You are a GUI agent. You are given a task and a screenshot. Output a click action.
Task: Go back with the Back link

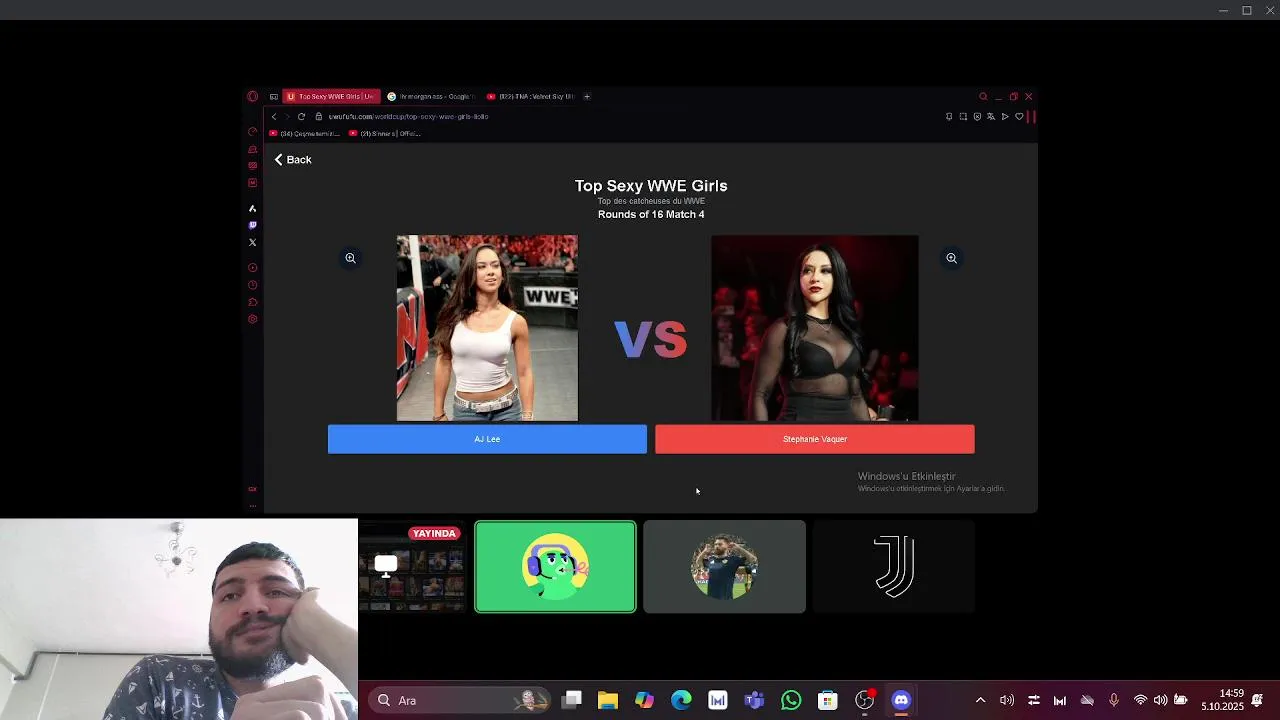(x=293, y=160)
